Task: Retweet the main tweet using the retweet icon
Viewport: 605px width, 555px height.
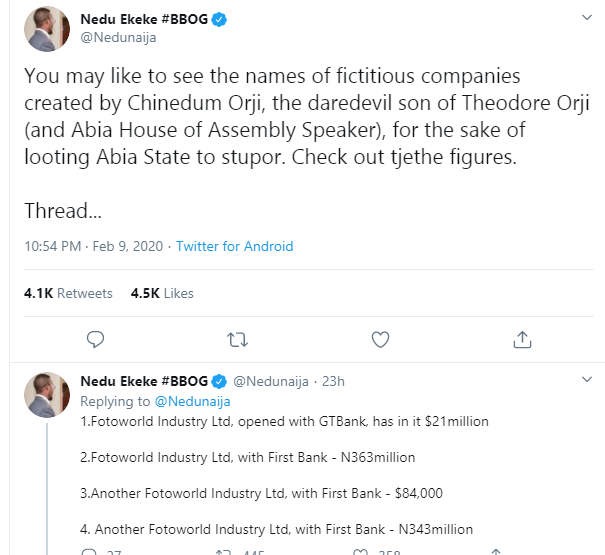Action: (x=237, y=340)
